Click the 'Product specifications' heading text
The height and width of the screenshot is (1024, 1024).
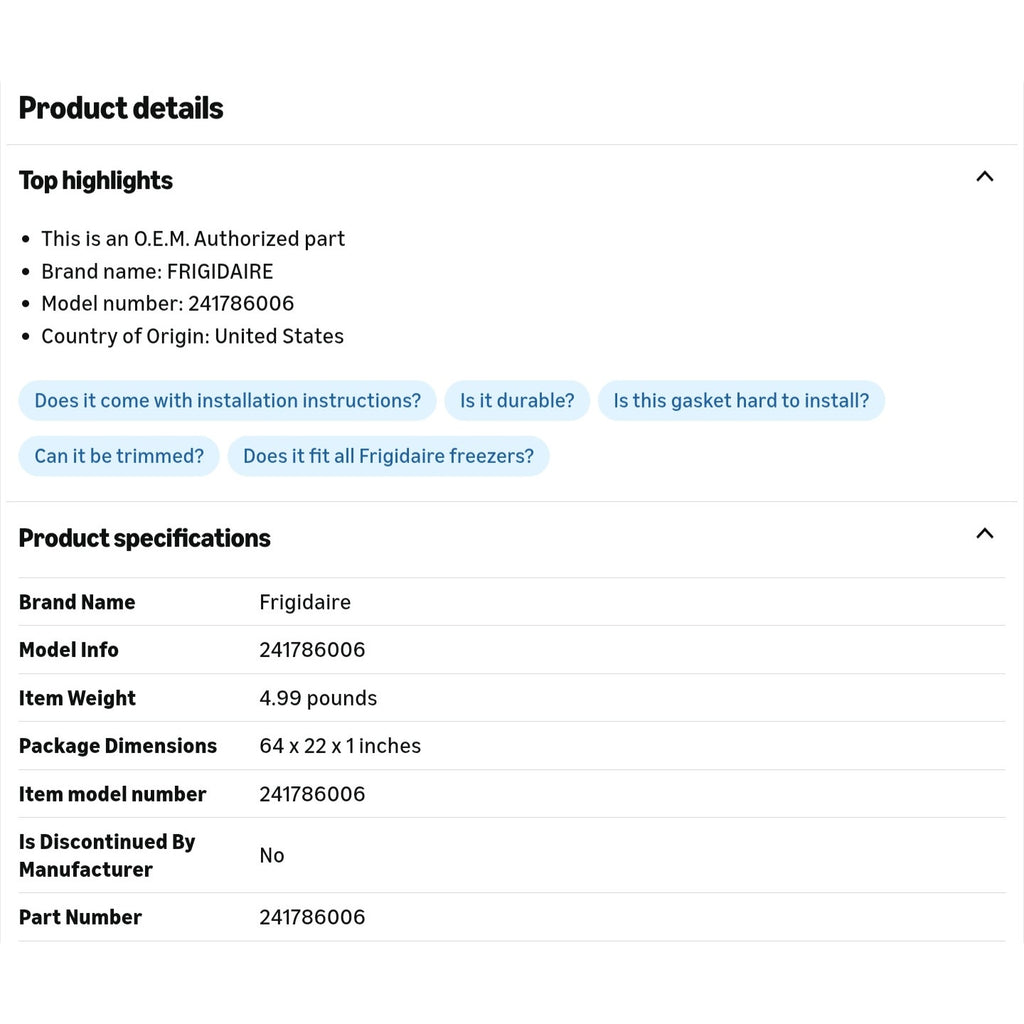pyautogui.click(x=144, y=538)
